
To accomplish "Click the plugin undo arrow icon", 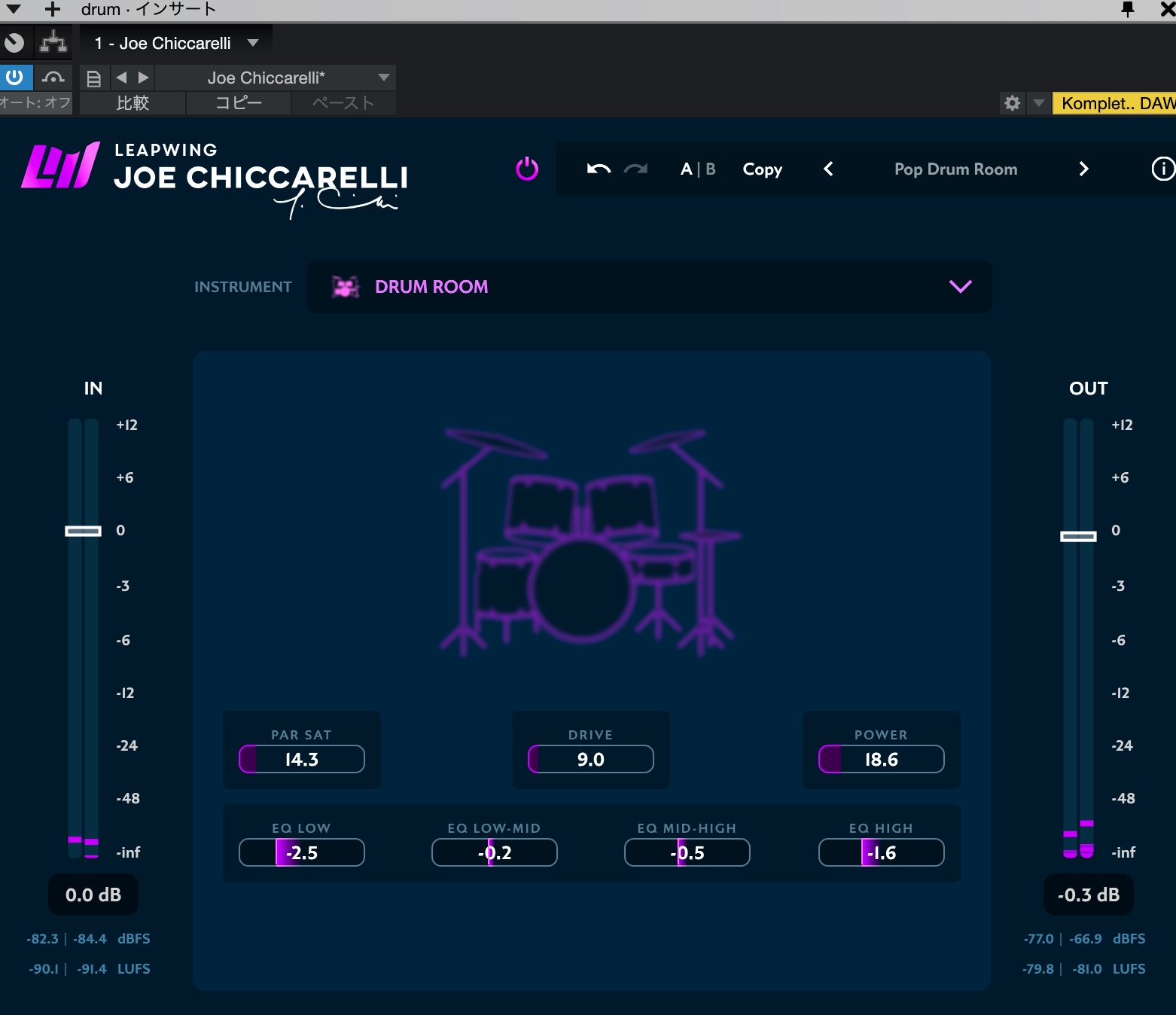I will coord(599,169).
